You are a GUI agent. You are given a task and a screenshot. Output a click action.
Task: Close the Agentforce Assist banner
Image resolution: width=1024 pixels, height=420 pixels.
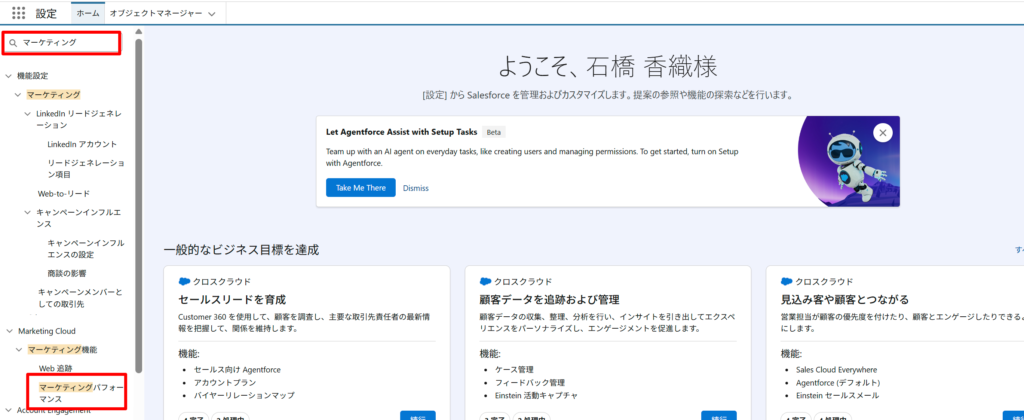click(883, 133)
